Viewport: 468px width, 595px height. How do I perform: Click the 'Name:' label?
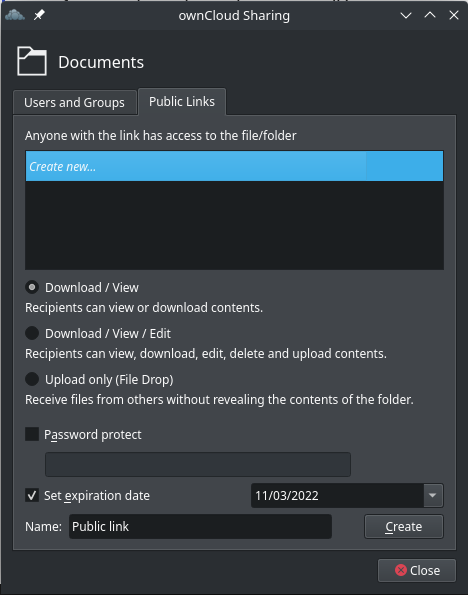point(43,526)
